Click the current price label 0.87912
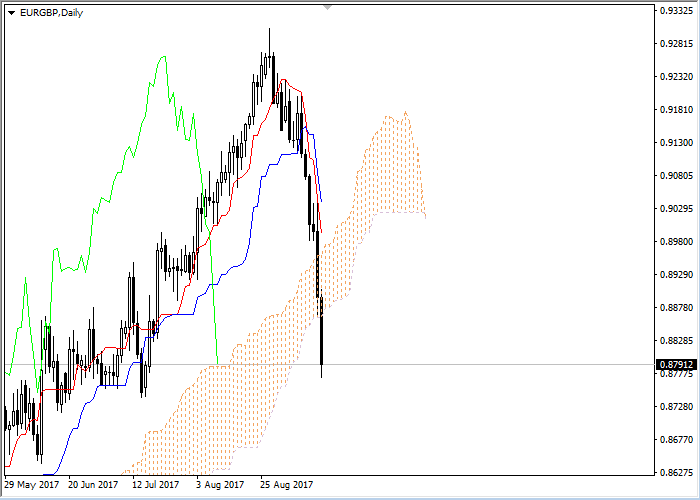The image size is (700, 500). point(677,365)
